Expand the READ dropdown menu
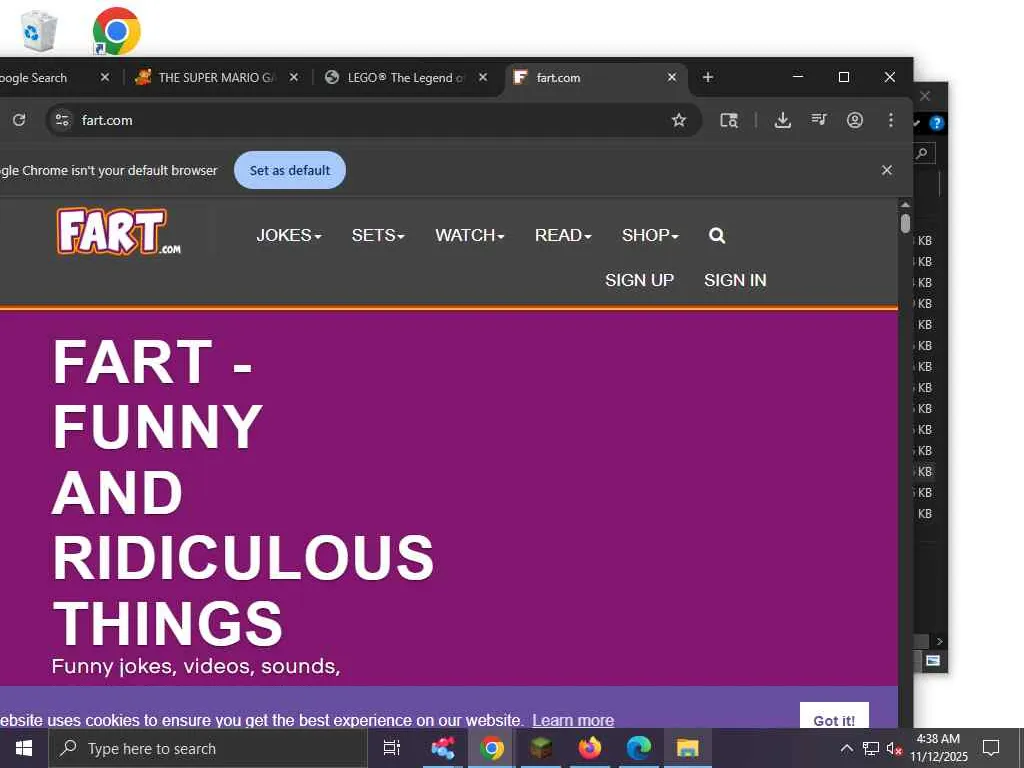The height and width of the screenshot is (768, 1024). 563,235
